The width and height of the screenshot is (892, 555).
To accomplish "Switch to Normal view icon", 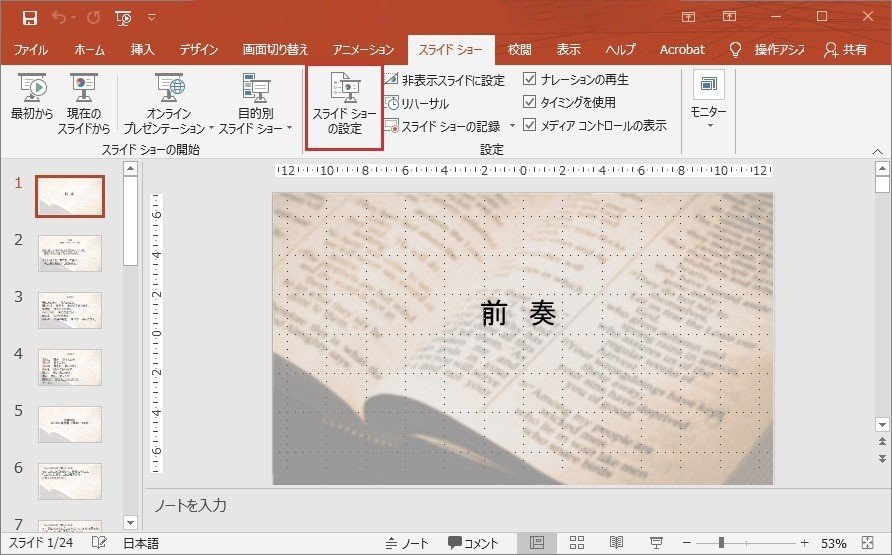I will (x=536, y=542).
